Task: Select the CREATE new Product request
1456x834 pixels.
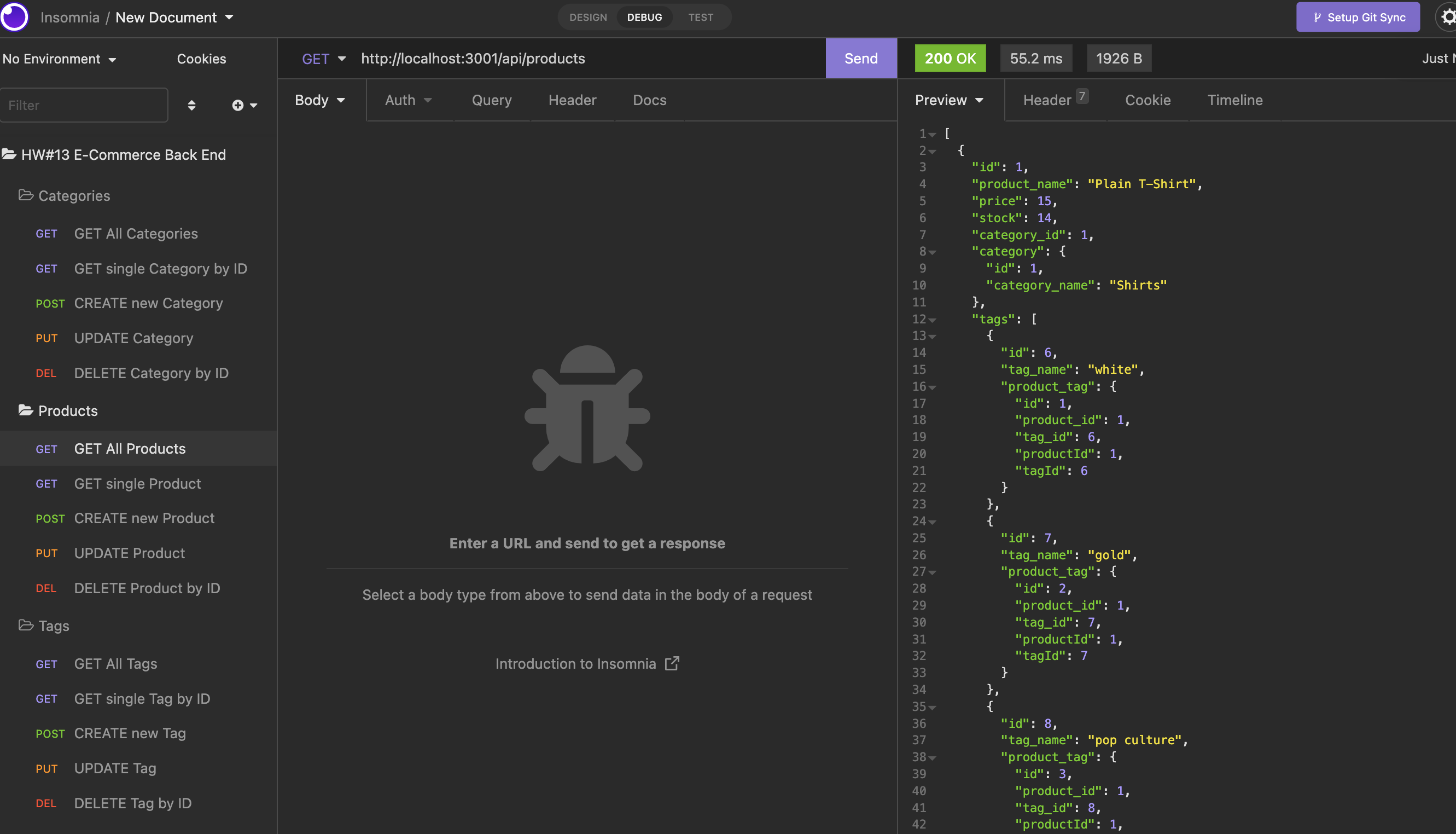Action: click(144, 518)
